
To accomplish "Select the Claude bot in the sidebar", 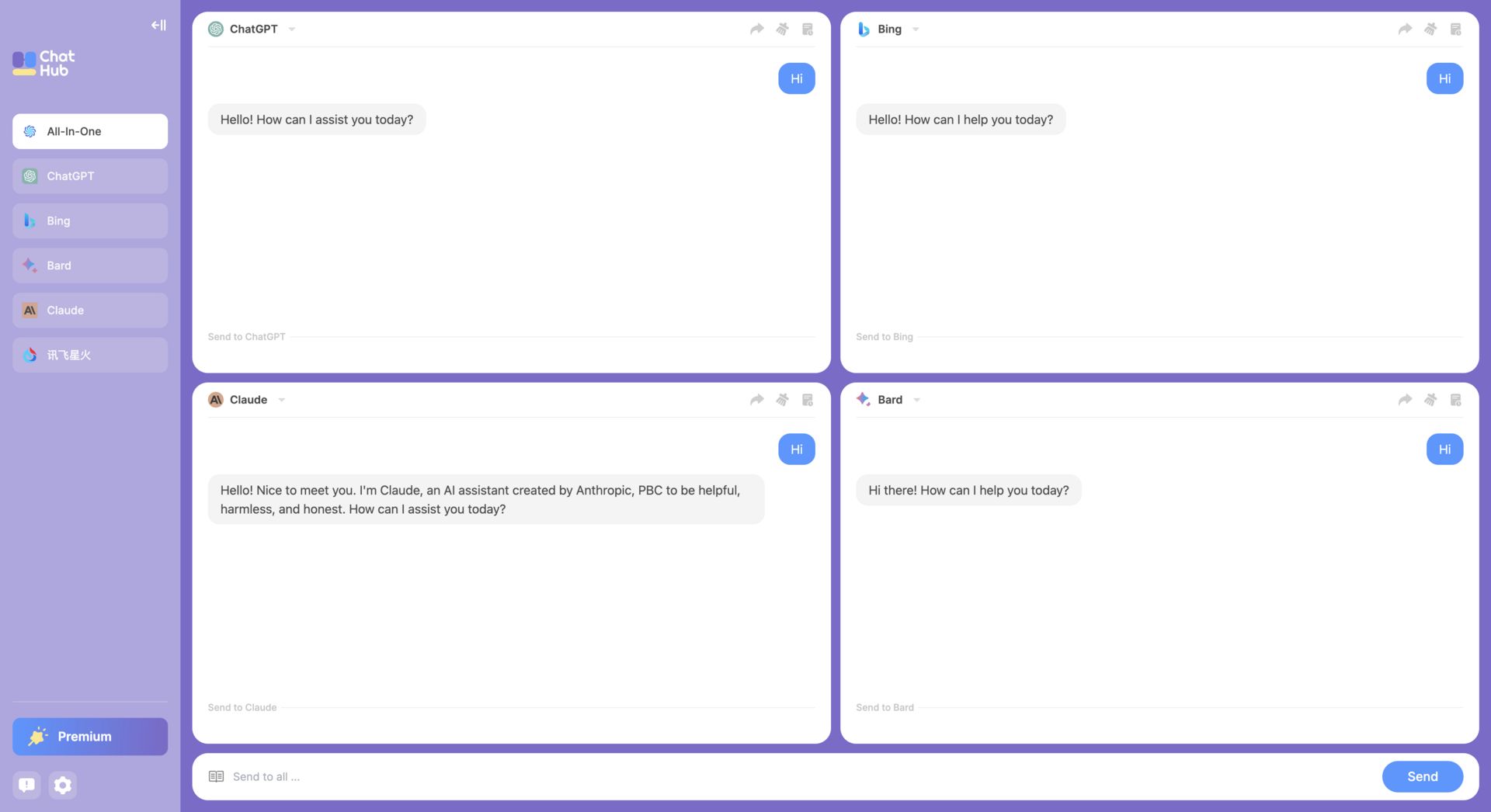I will 89,310.
